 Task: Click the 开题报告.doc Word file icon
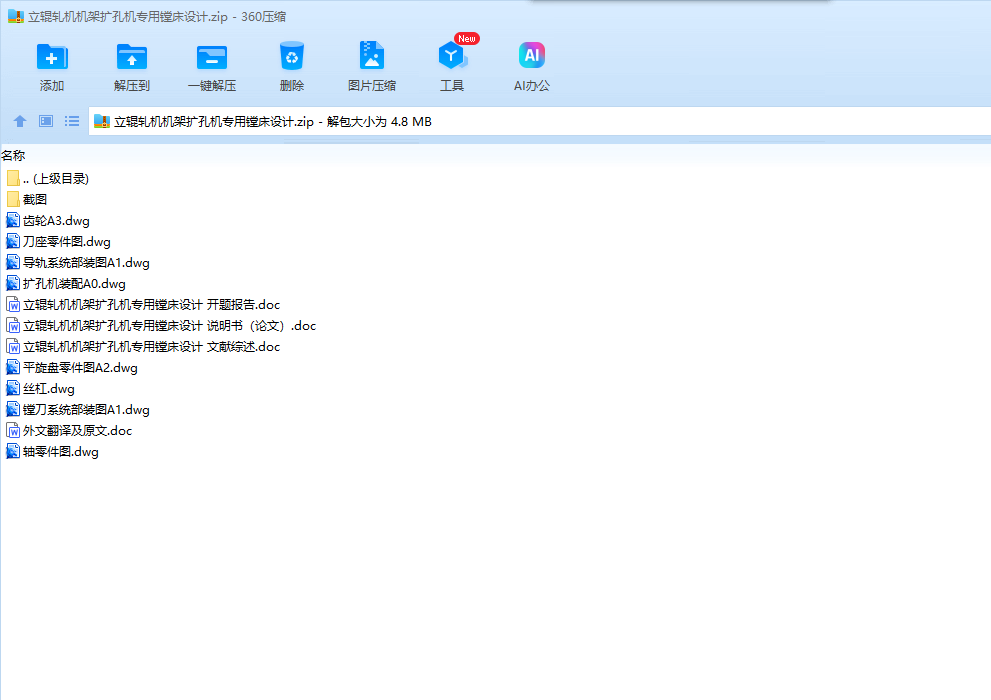[x=13, y=305]
